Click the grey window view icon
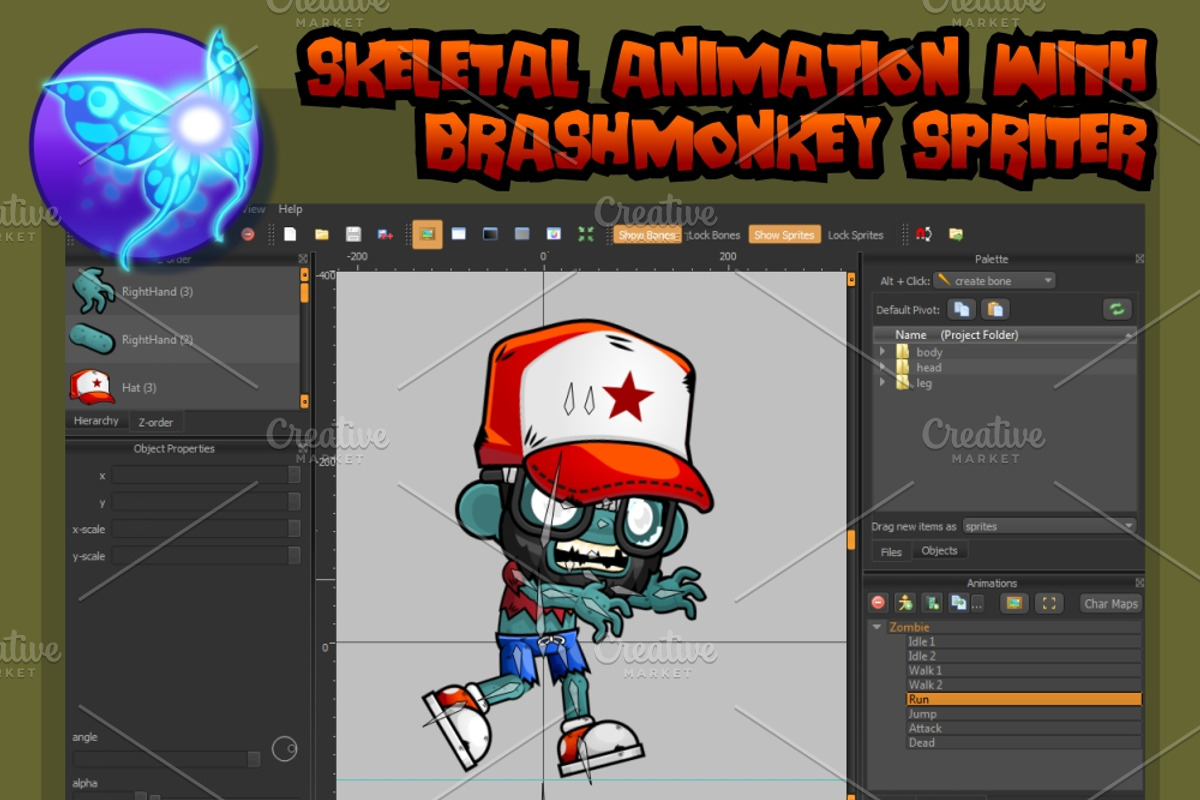This screenshot has height=800, width=1200. coord(522,234)
